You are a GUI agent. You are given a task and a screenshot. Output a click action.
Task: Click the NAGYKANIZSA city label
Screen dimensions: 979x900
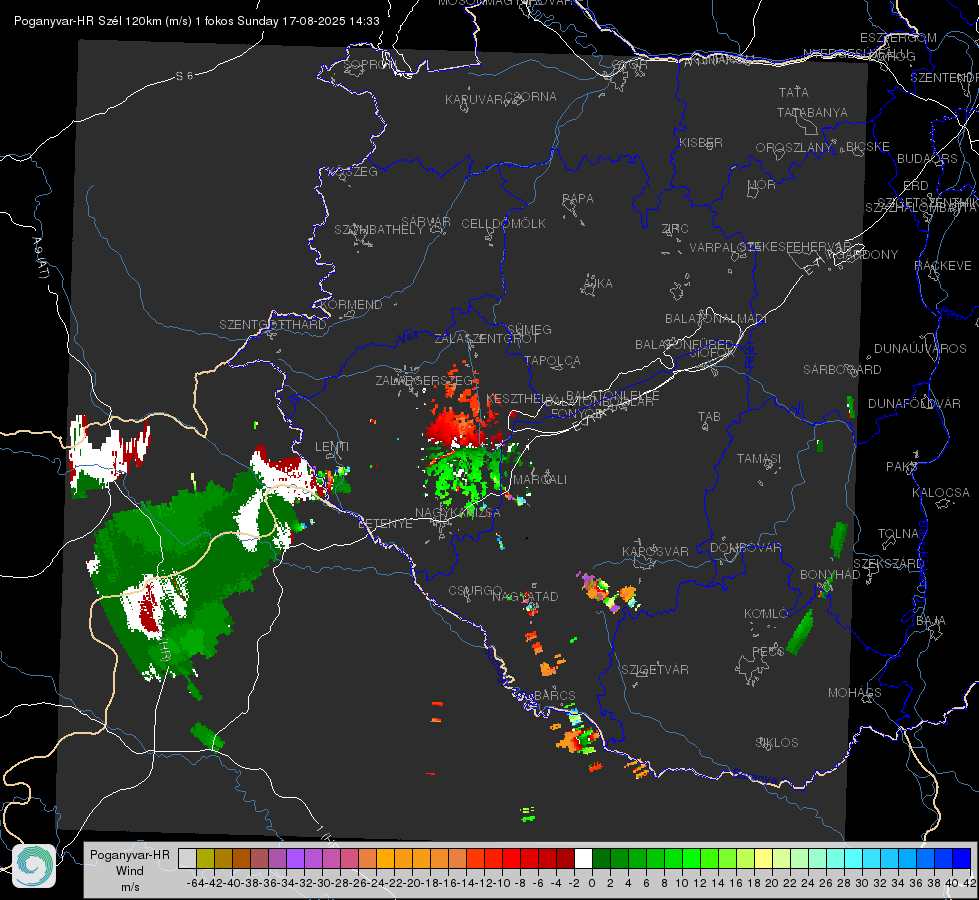(458, 513)
